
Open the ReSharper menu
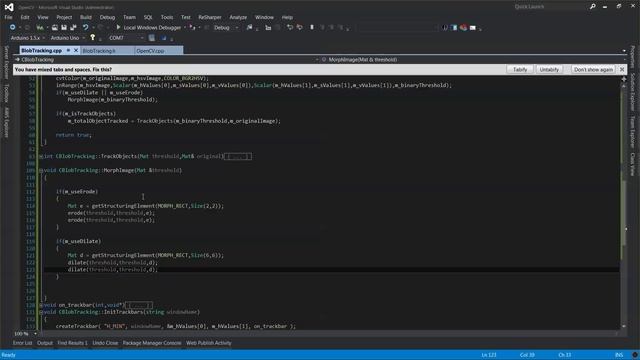point(210,17)
